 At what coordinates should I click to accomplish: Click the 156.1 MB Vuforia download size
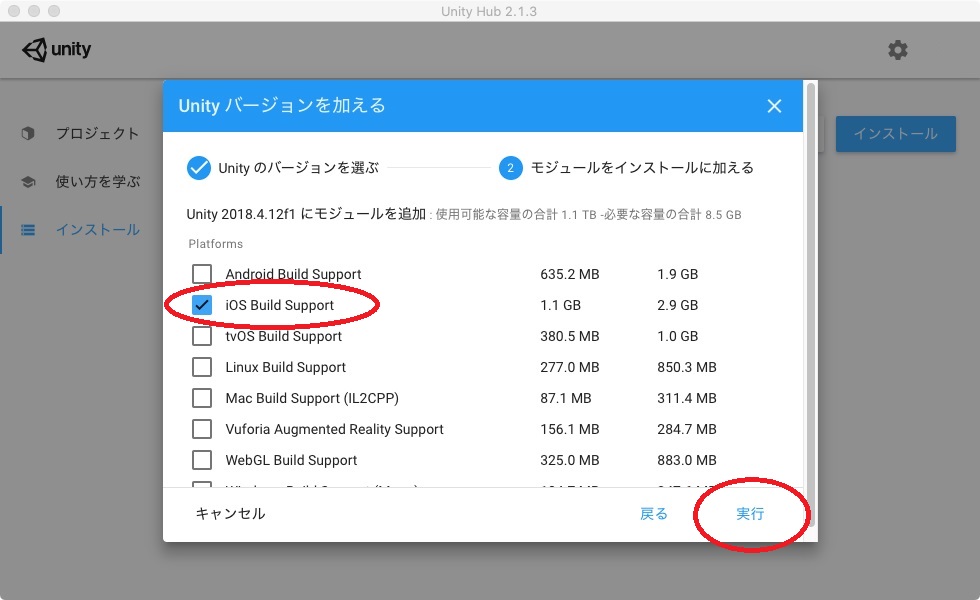click(x=569, y=429)
